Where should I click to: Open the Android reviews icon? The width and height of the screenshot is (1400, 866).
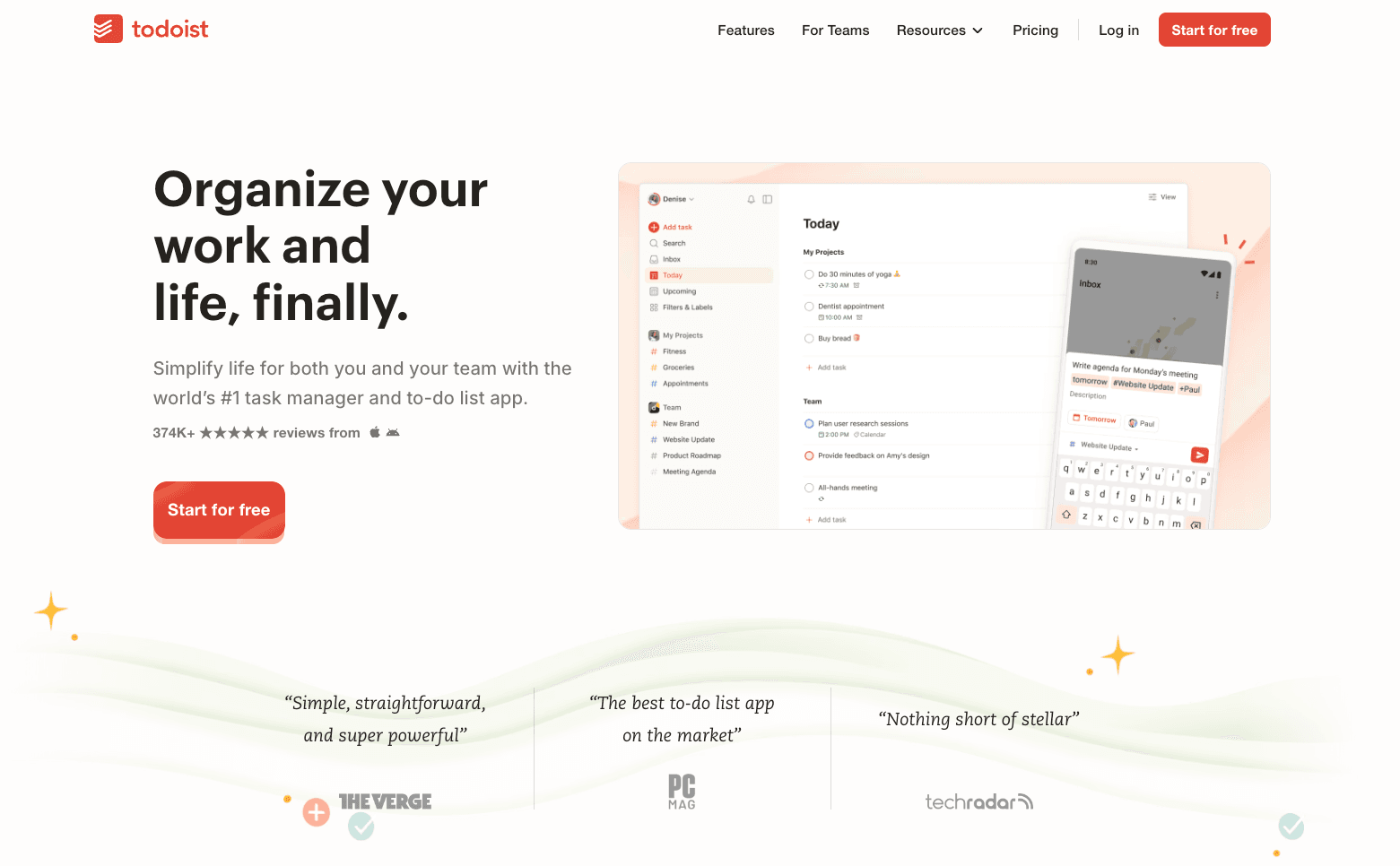click(393, 432)
